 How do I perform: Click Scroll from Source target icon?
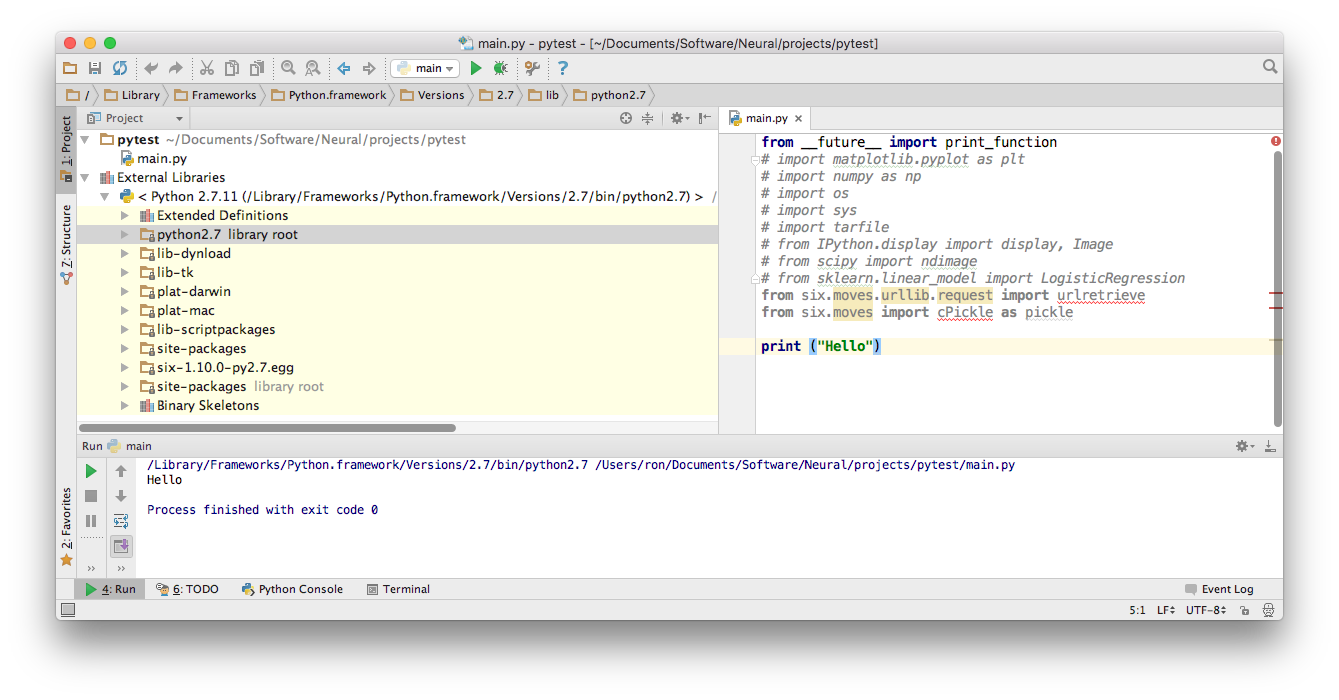pos(626,118)
